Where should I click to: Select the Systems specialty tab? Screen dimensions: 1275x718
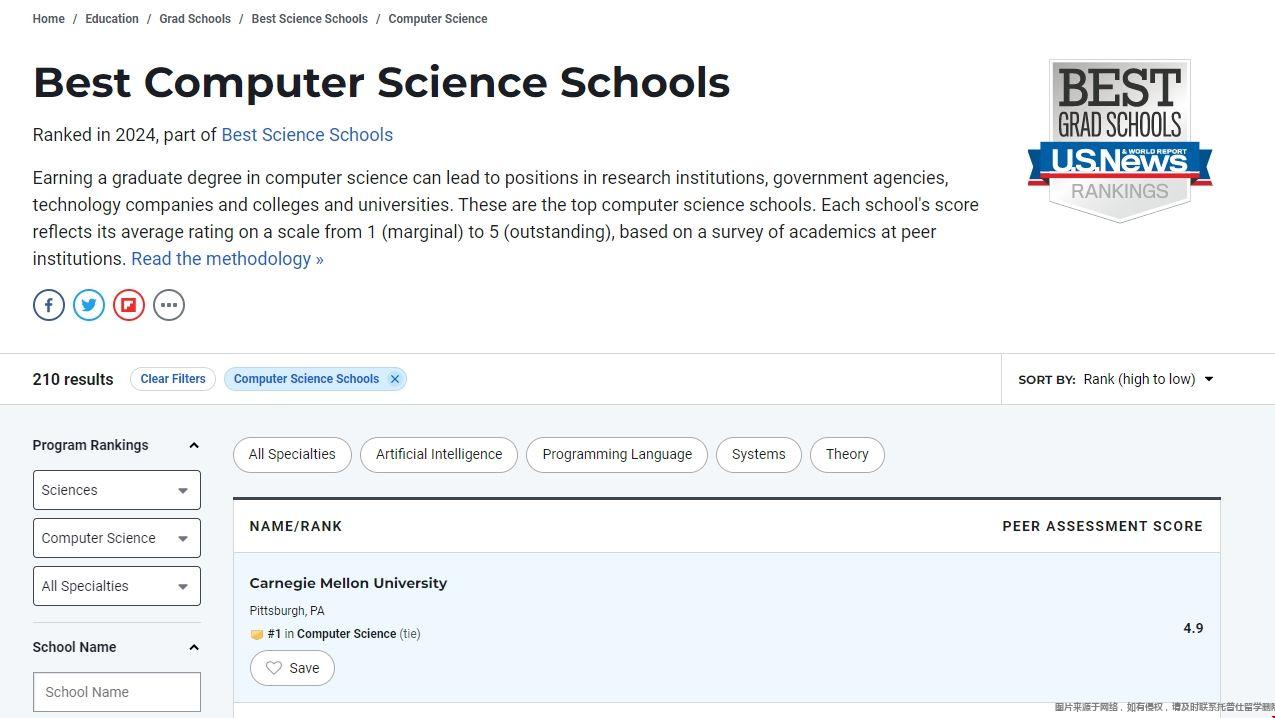[759, 454]
